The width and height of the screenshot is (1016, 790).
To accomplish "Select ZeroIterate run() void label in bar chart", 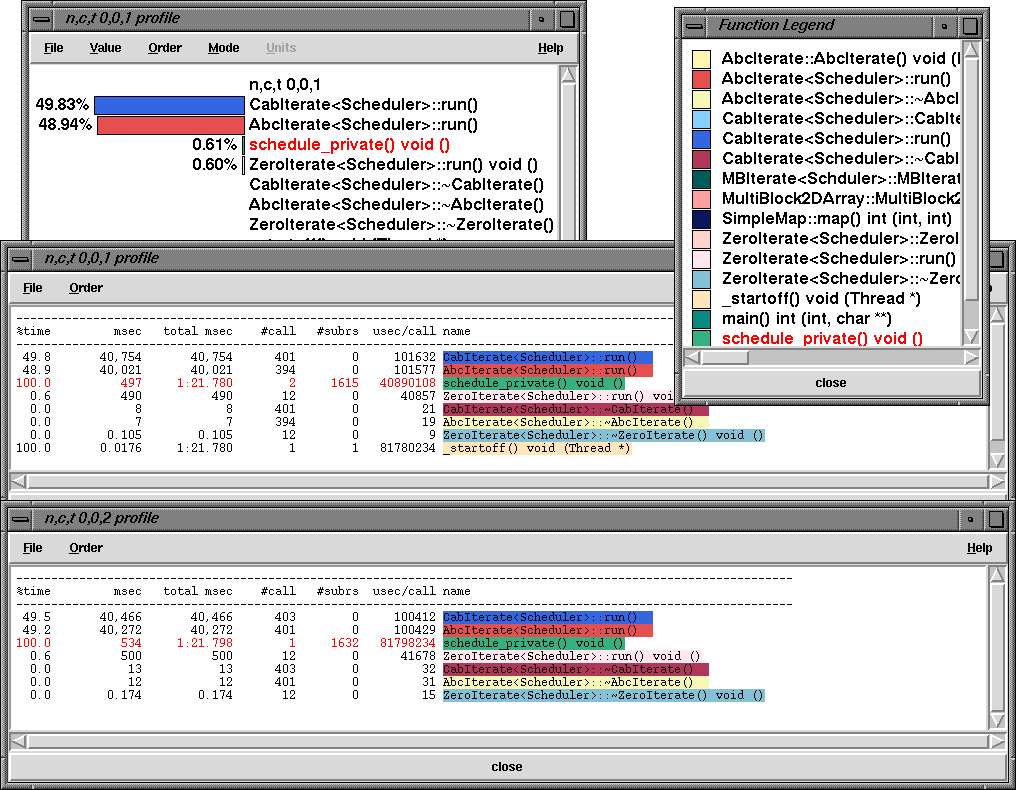I will pyautogui.click(x=393, y=165).
